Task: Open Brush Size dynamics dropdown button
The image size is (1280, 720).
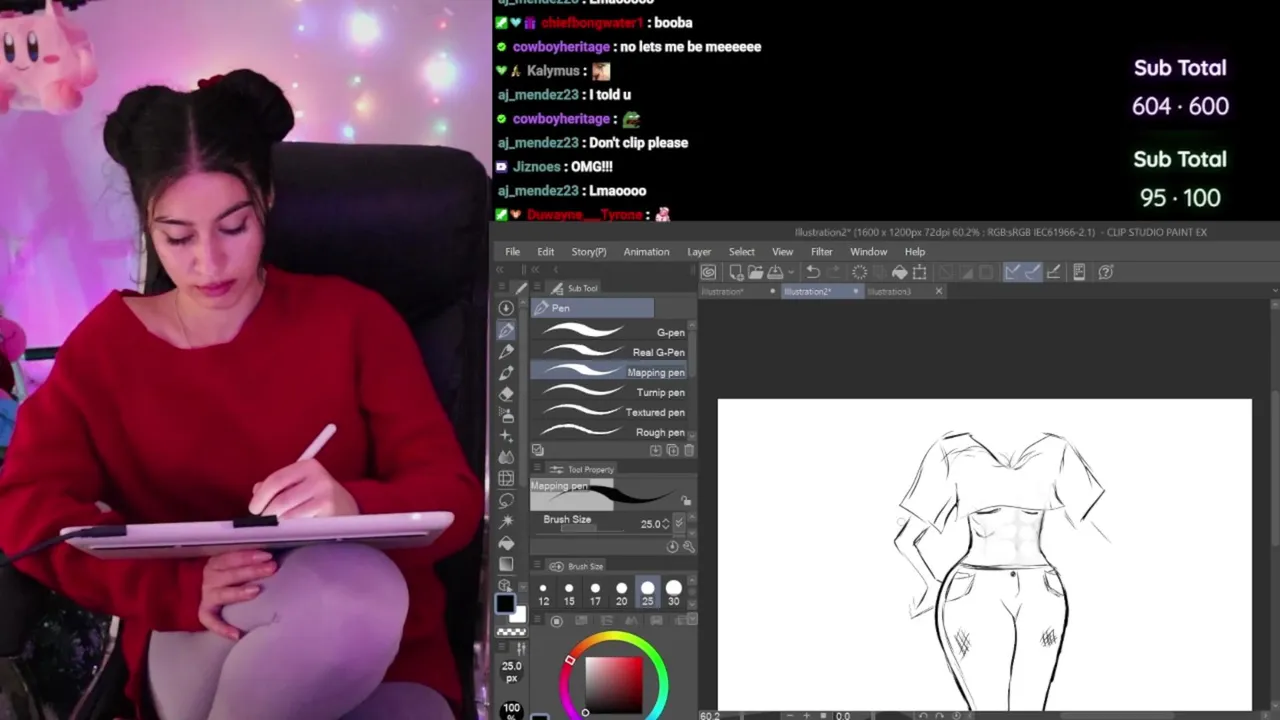Action: pos(680,523)
